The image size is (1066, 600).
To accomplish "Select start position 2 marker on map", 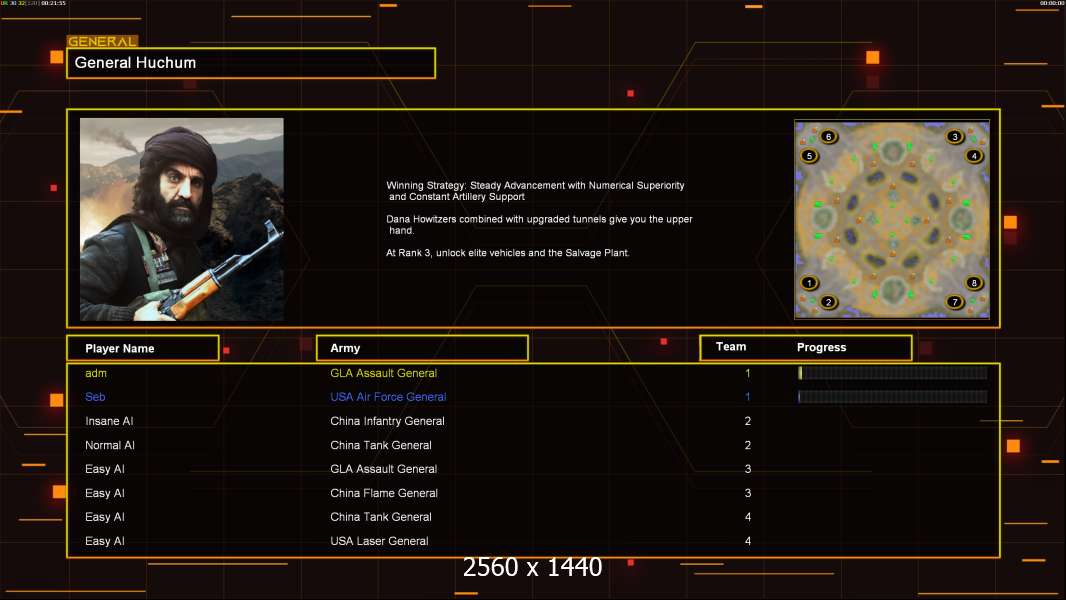I will pos(828,302).
